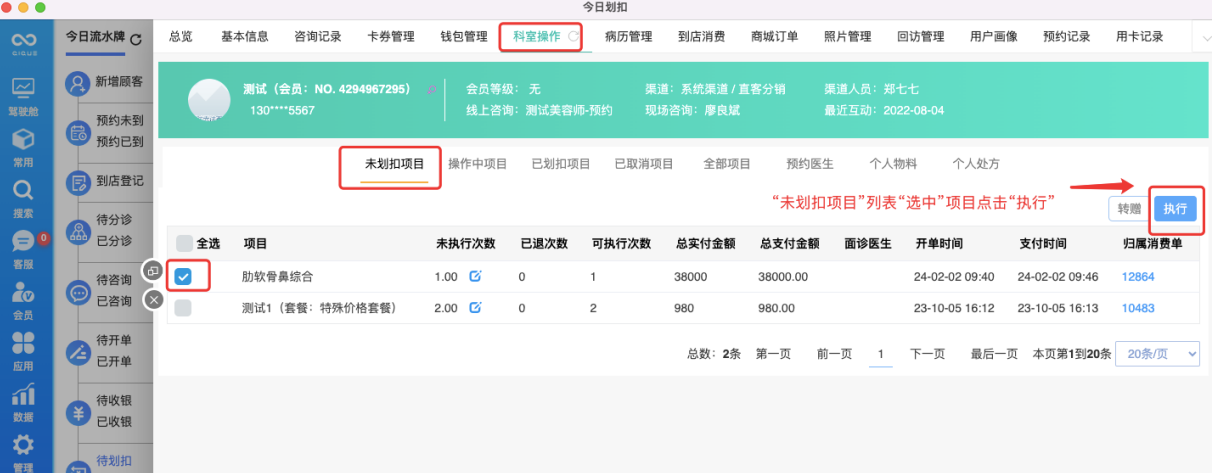Screen dimensions: 1212x473
Task: Select the 个人物料 sub-tab
Action: point(893,164)
